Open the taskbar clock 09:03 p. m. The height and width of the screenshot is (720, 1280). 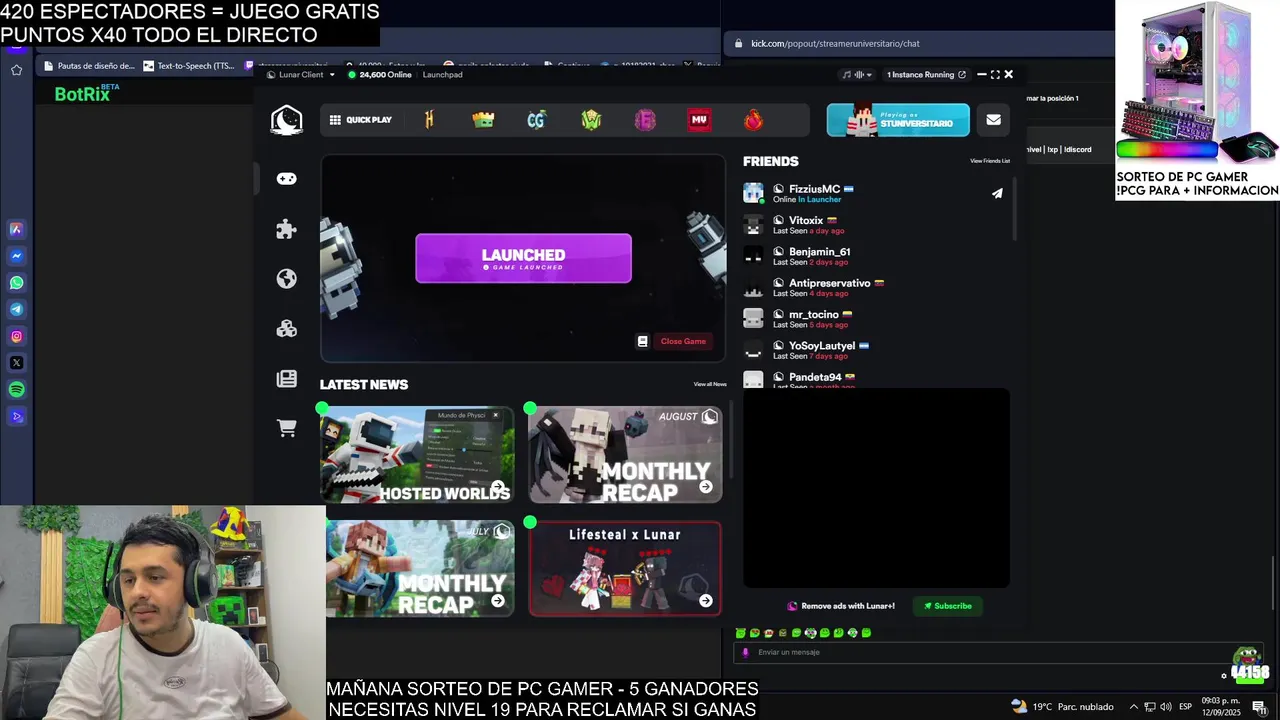click(1221, 707)
